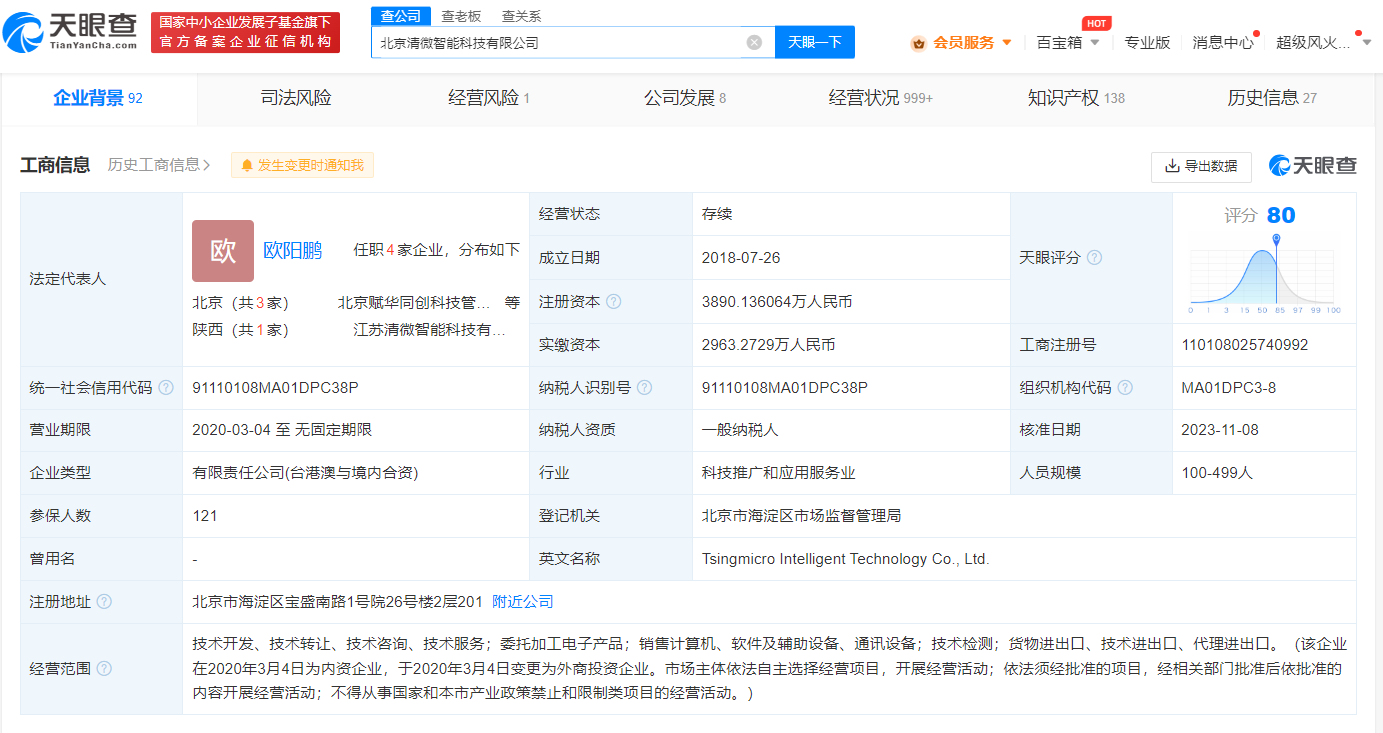
Task: Select the 知识产权 tab
Action: tap(1076, 98)
